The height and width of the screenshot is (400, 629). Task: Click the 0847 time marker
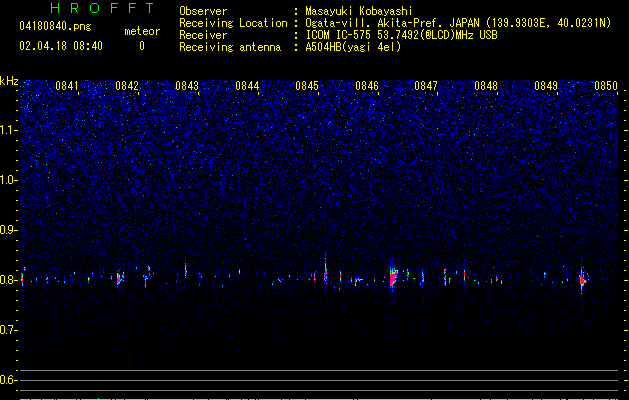tap(426, 86)
